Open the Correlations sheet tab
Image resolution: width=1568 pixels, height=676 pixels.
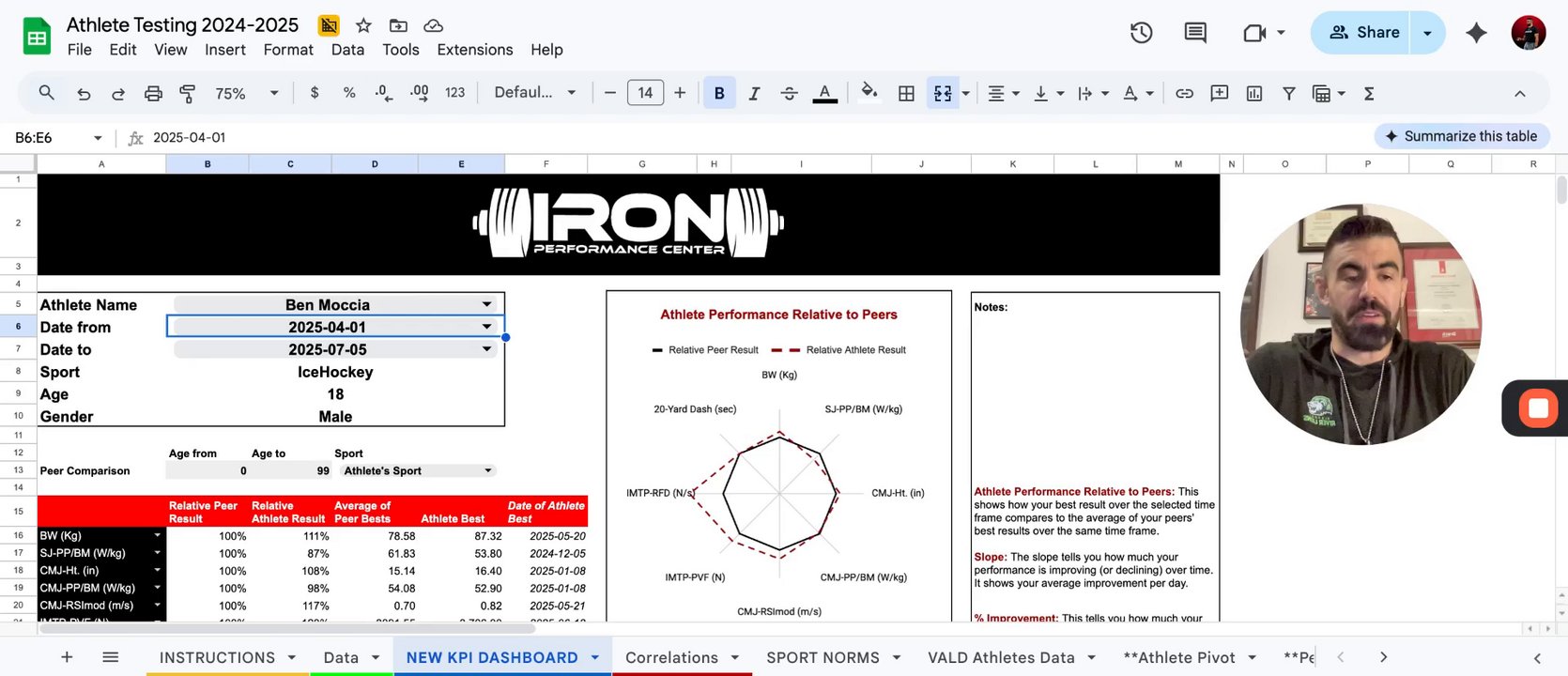click(671, 657)
